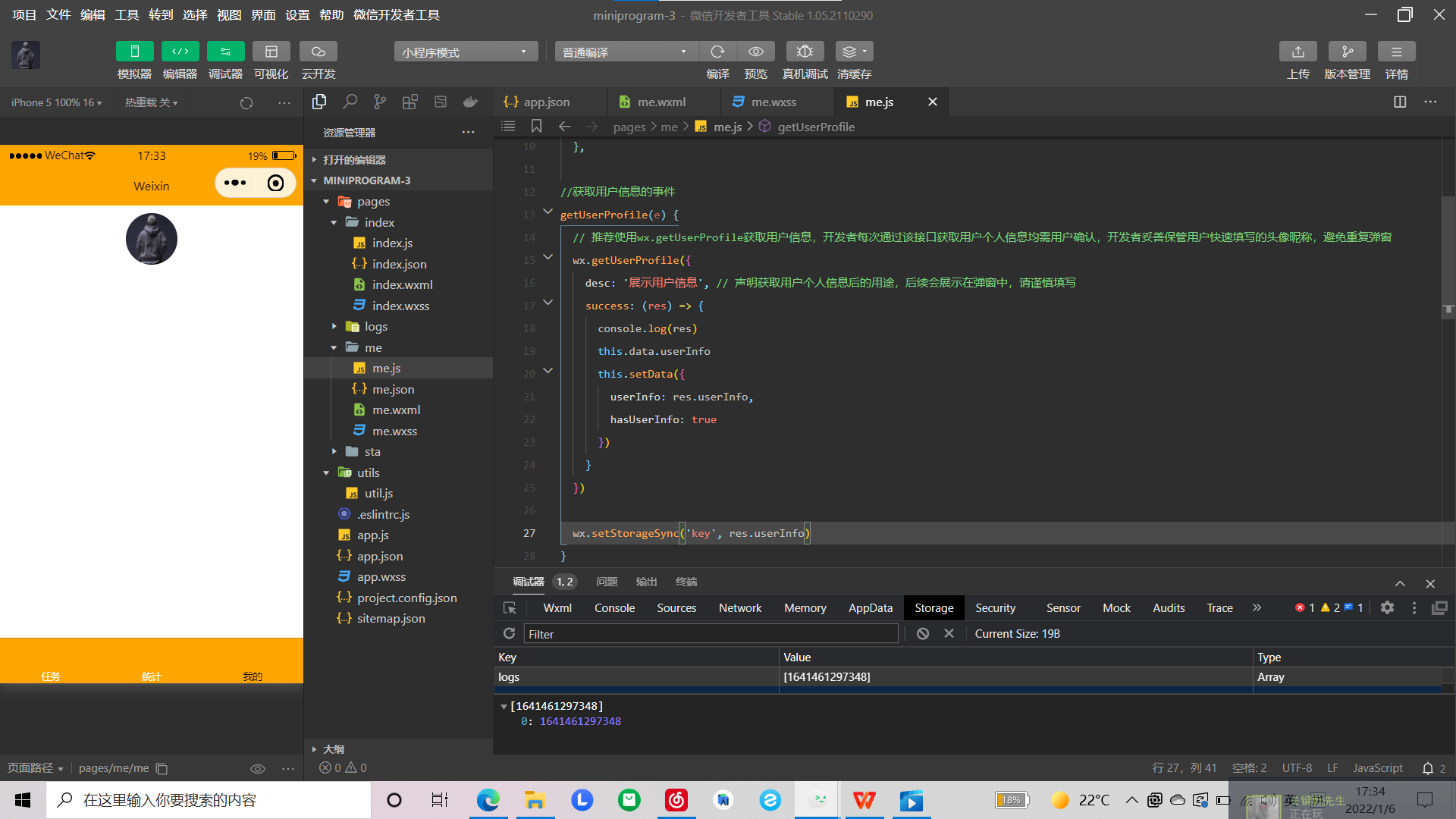The height and width of the screenshot is (819, 1456).
Task: Toggle the editor panel button
Action: point(180,52)
